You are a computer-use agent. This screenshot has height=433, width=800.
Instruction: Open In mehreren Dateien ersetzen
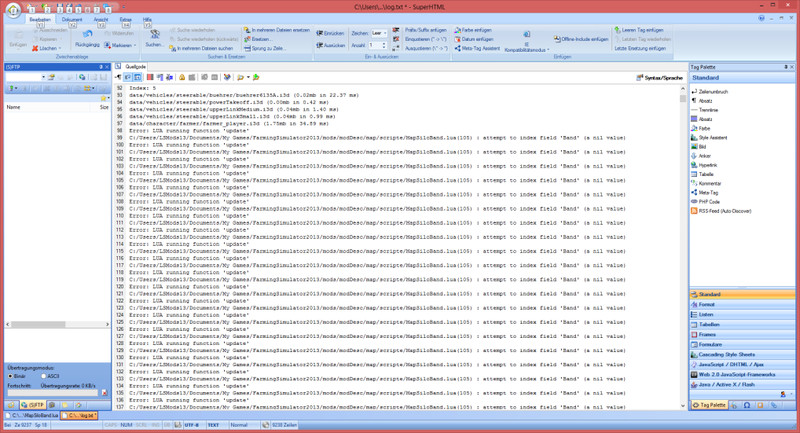[x=277, y=30]
